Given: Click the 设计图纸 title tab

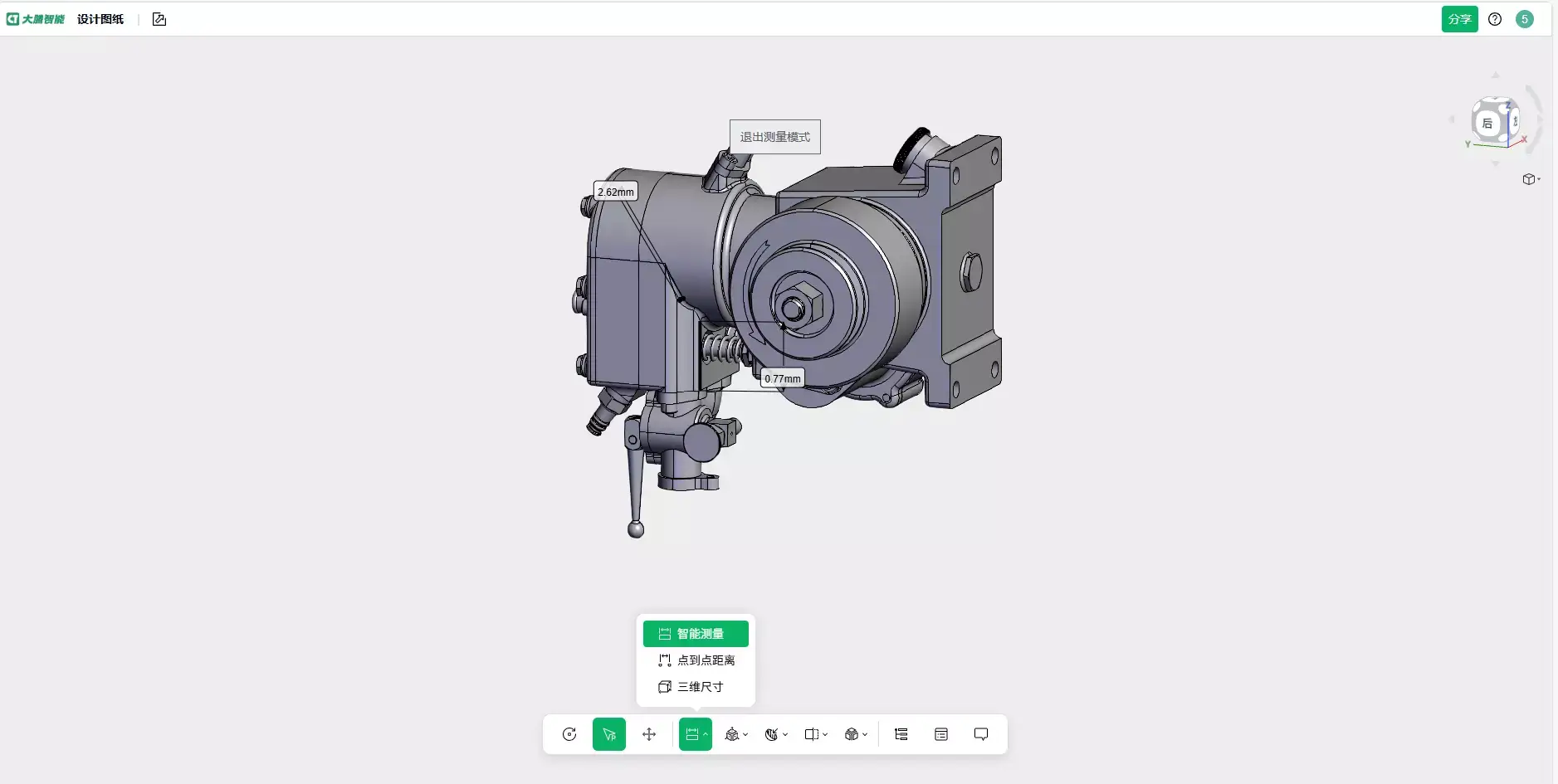Looking at the screenshot, I should coord(99,18).
